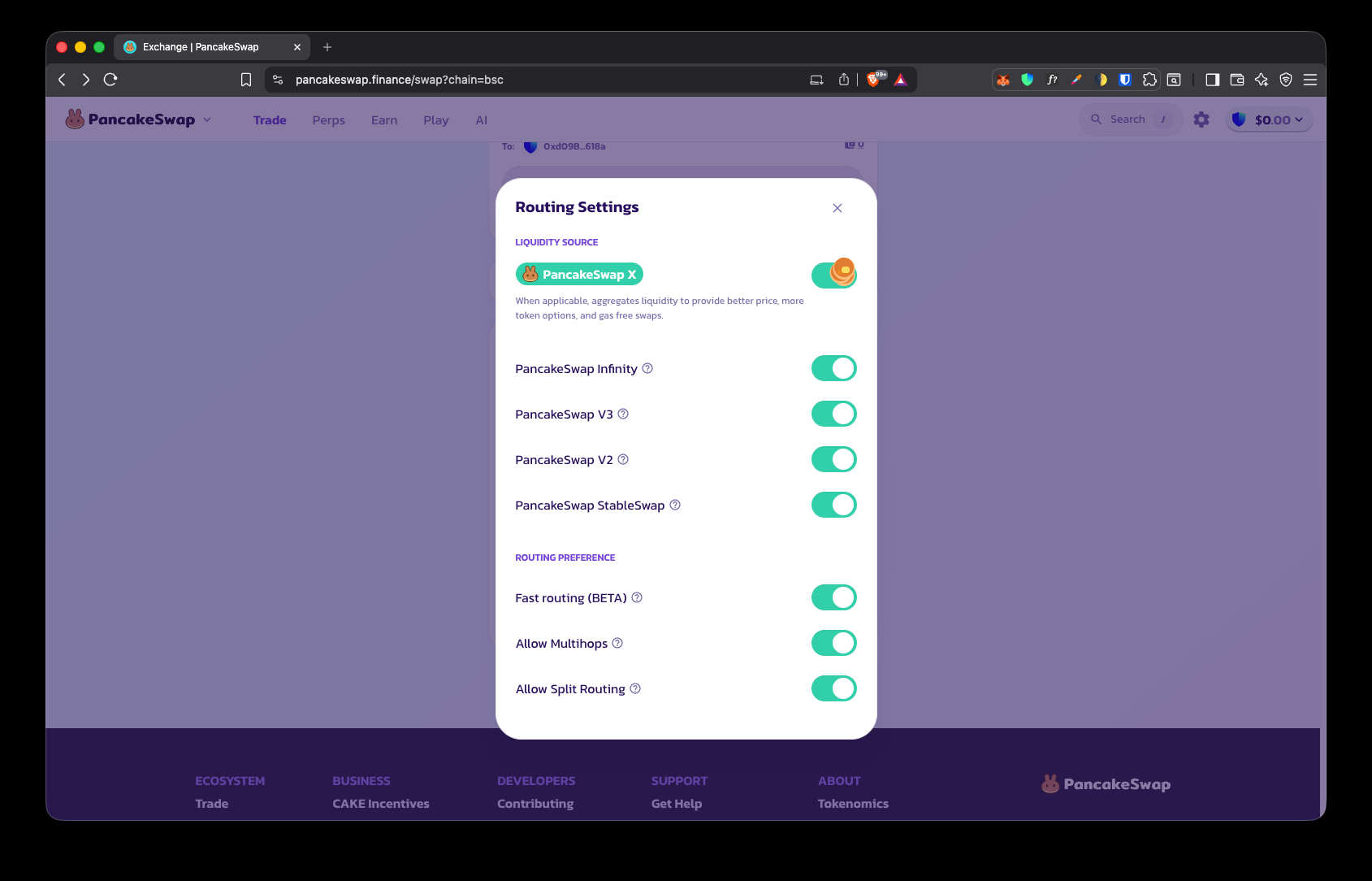The width and height of the screenshot is (1372, 881).
Task: Click the footer PancakeSwap logo
Action: coord(1106,784)
